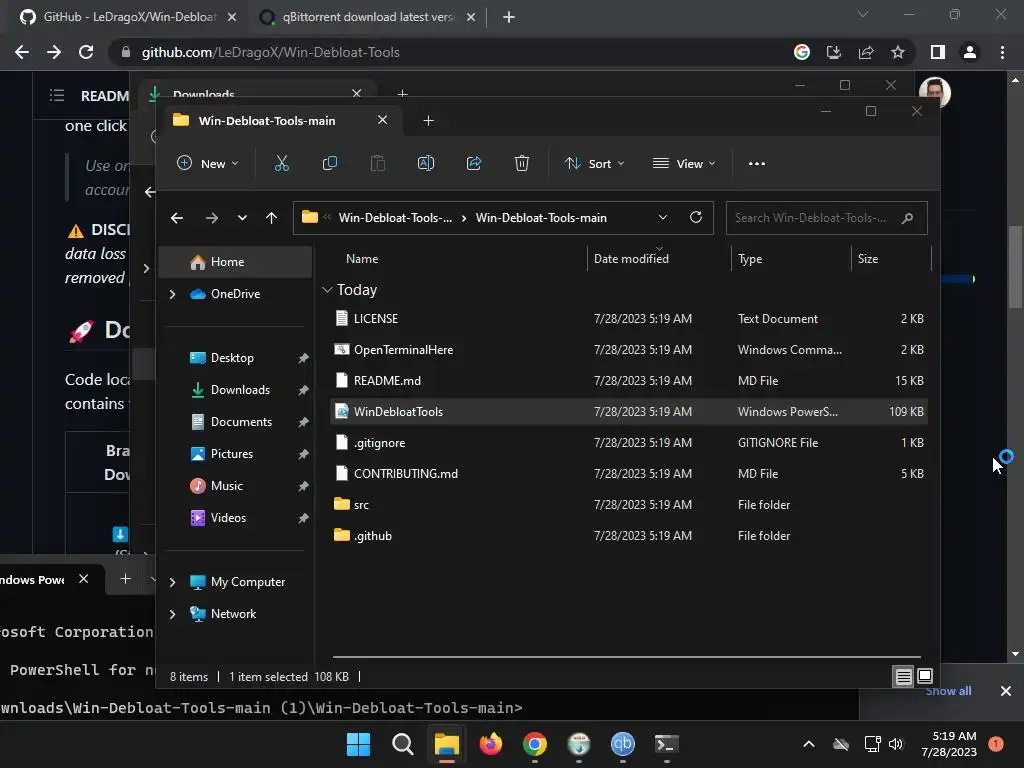The image size is (1024, 768).
Task: Open Chrome side panel icon
Action: [938, 52]
